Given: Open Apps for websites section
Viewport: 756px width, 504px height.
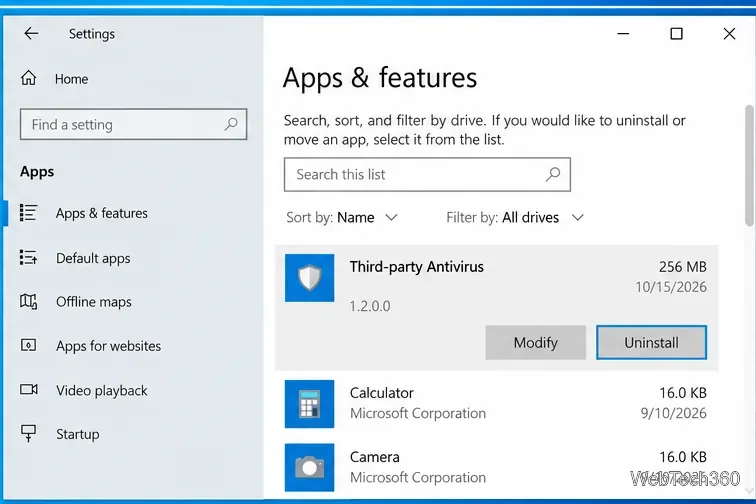Looking at the screenshot, I should (x=108, y=346).
